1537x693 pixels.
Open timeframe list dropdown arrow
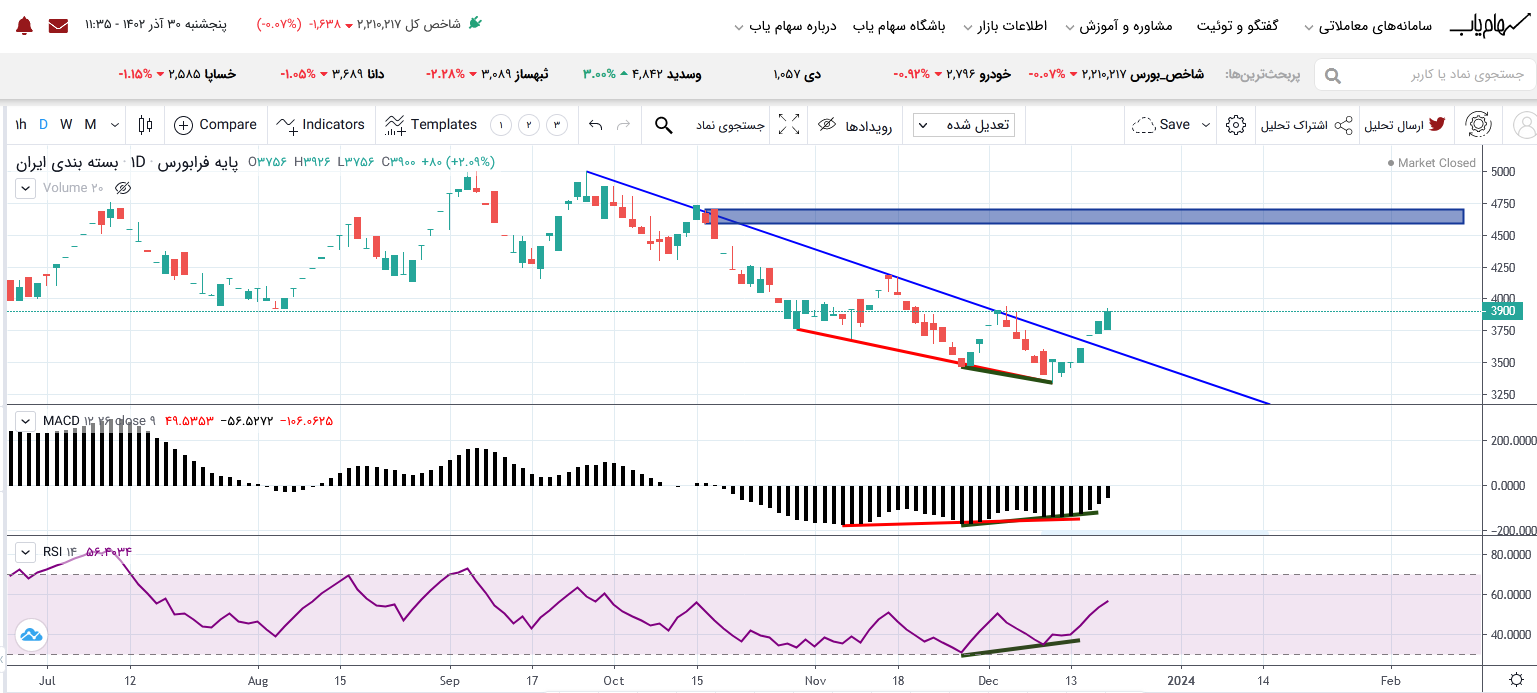coord(115,125)
